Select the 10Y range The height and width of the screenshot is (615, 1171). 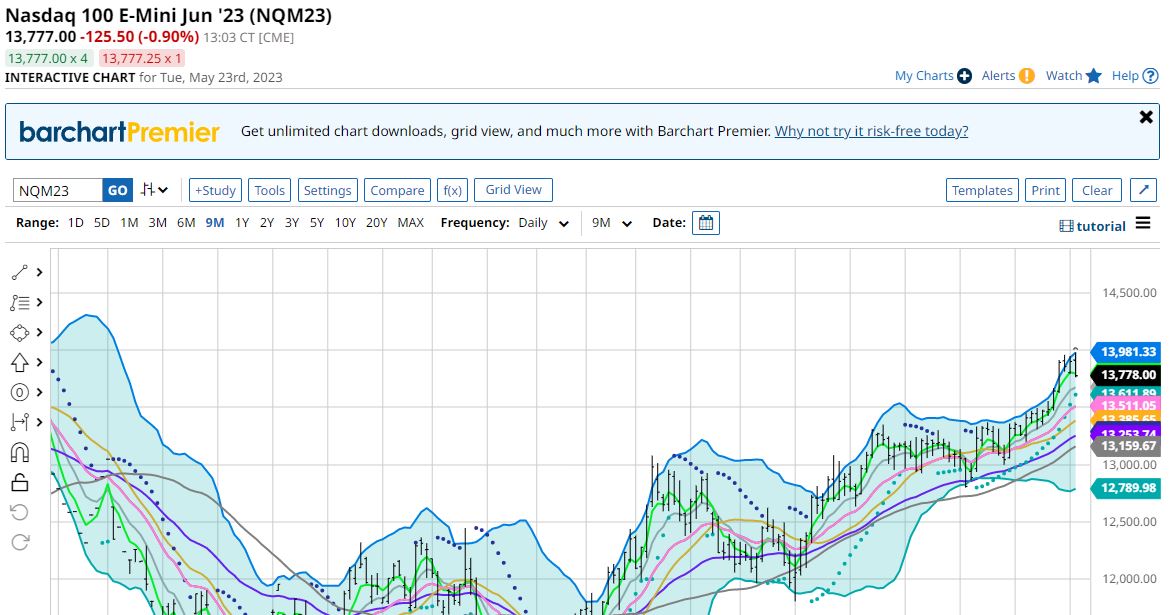coord(345,222)
